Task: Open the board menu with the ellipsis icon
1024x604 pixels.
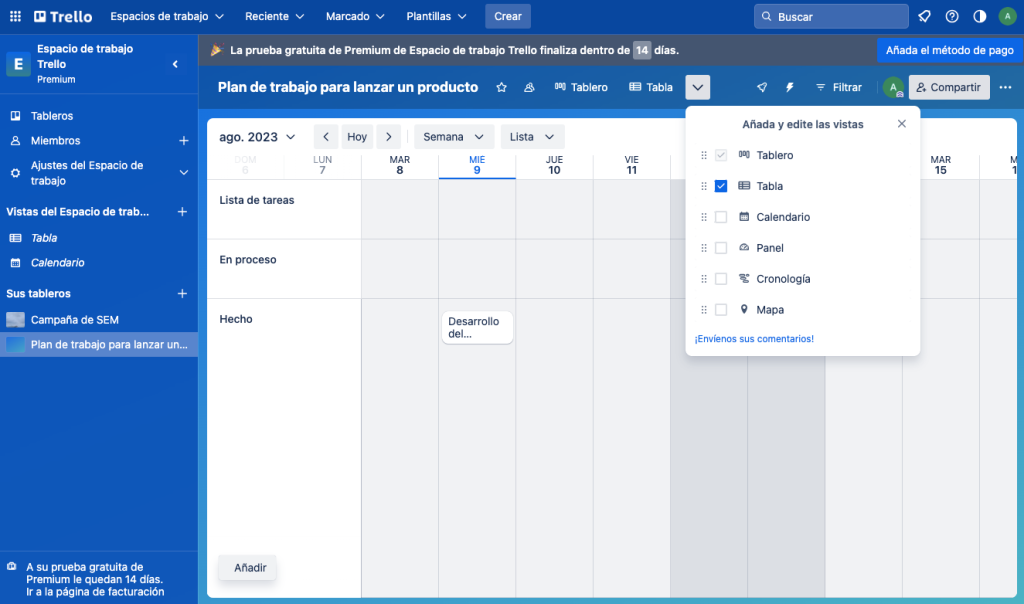Action: (x=1004, y=87)
